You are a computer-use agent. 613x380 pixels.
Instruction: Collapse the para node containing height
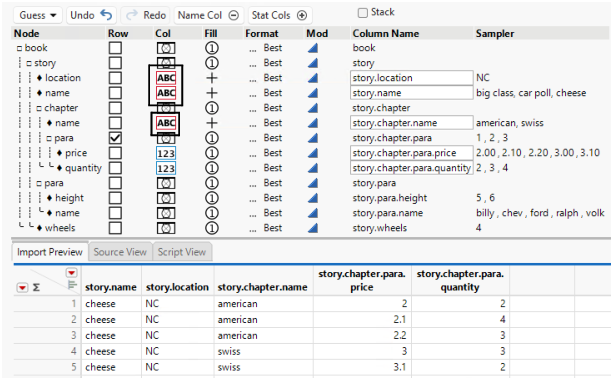39,183
